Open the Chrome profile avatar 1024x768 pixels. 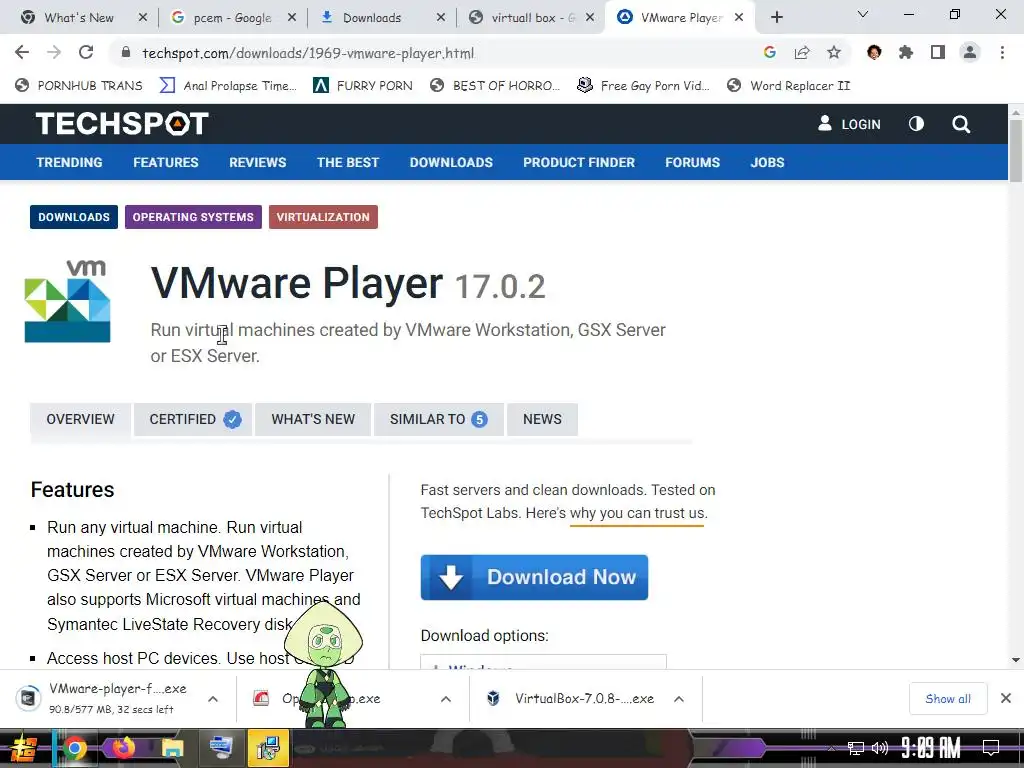point(970,52)
